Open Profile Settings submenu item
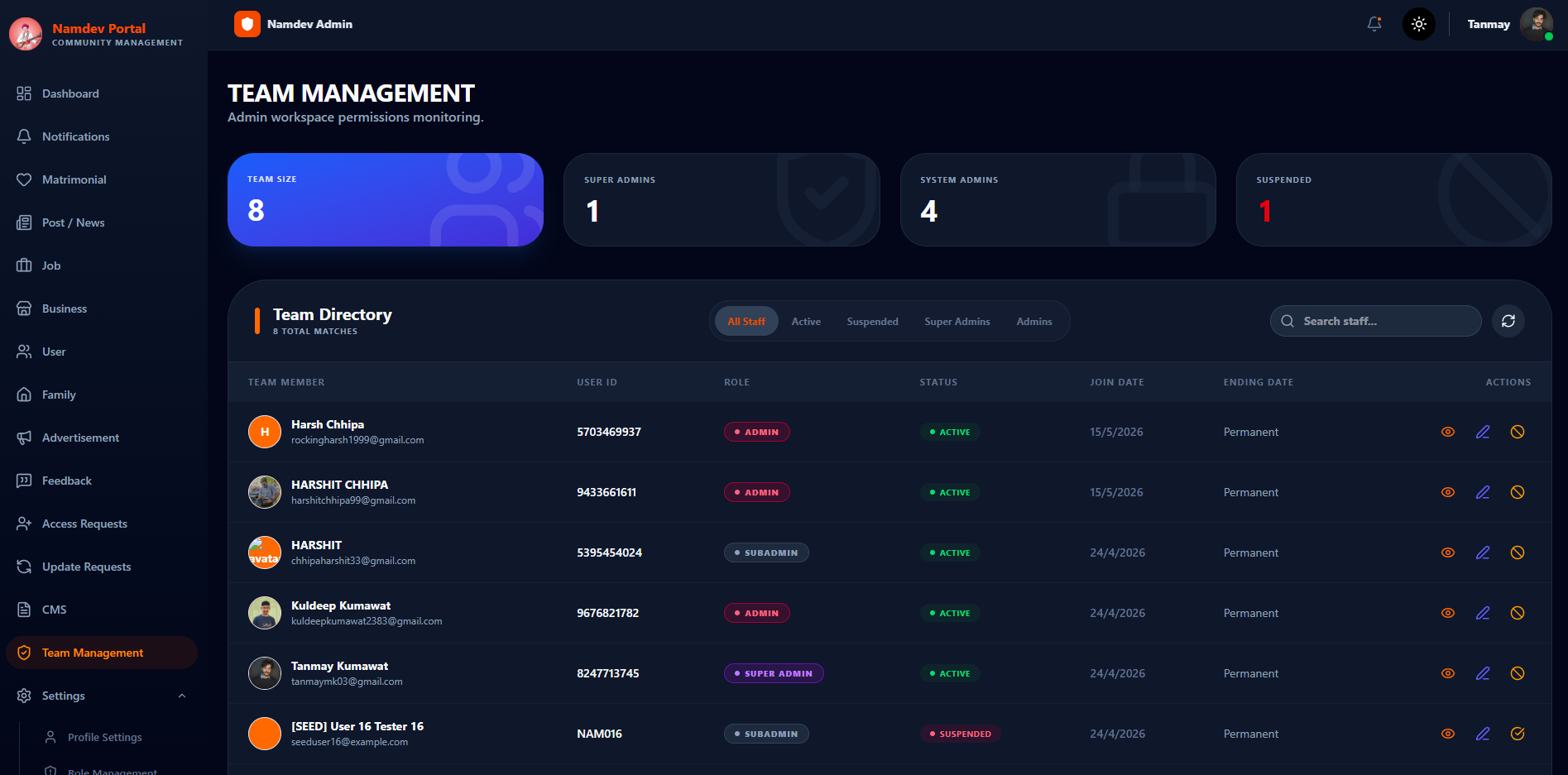This screenshot has height=775, width=1568. tap(104, 737)
